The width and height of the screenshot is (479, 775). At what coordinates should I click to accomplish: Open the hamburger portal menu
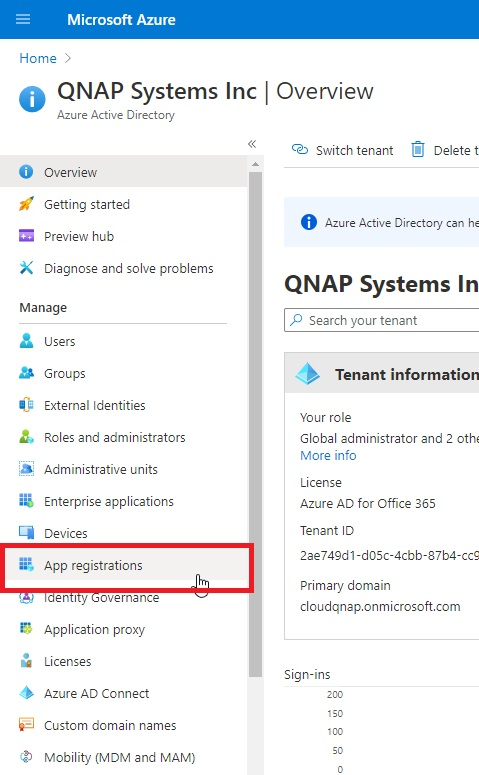point(23,19)
